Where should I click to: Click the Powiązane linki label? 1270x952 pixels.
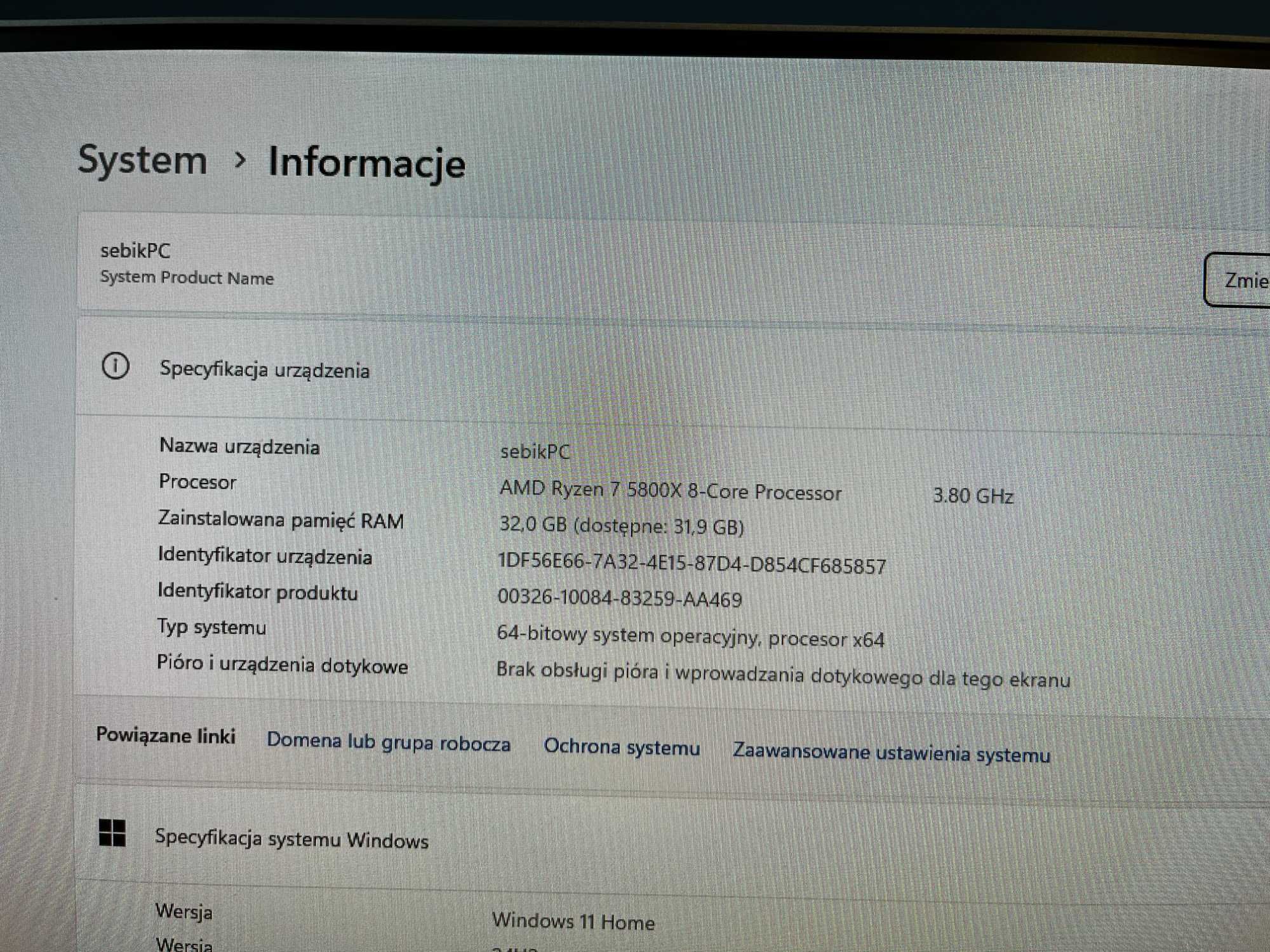(x=166, y=735)
